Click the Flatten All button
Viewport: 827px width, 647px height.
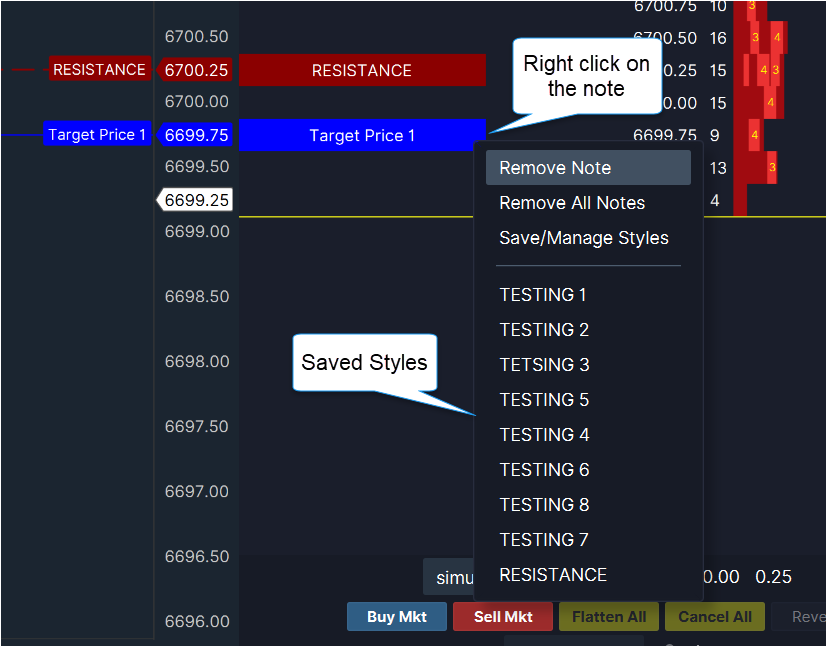609,617
